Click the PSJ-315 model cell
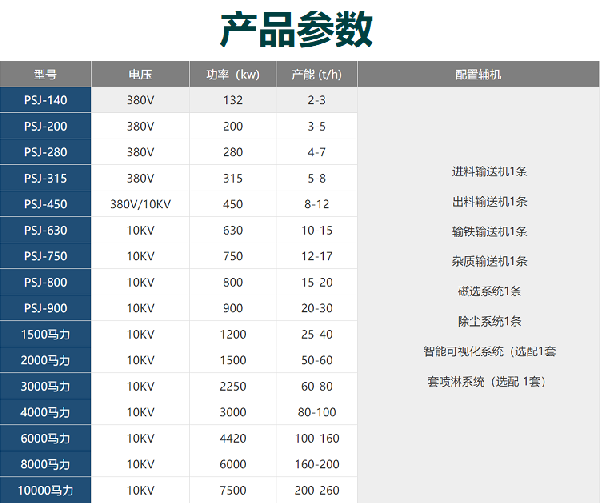 [46, 178]
